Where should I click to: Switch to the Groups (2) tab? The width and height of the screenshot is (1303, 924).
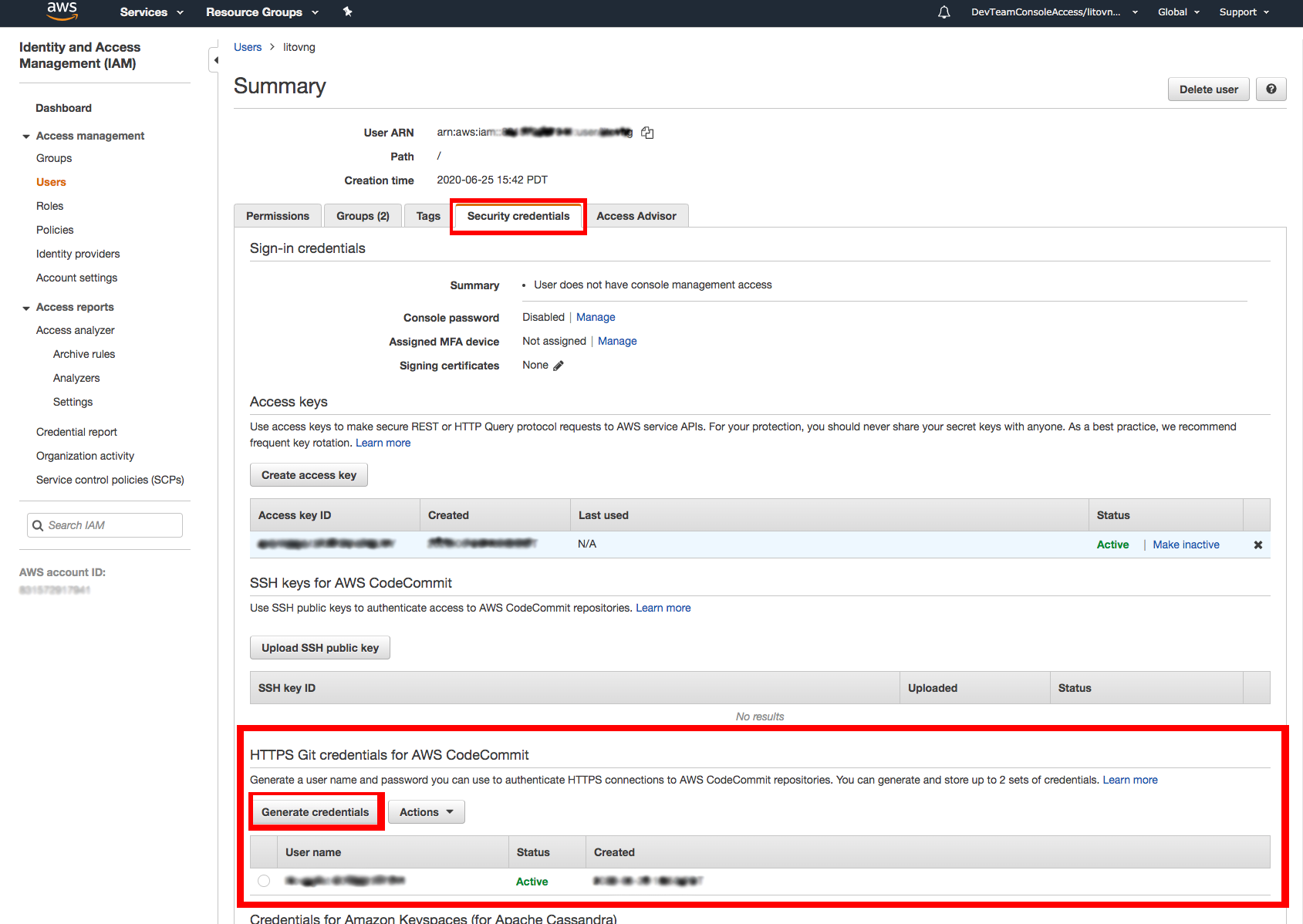click(363, 216)
